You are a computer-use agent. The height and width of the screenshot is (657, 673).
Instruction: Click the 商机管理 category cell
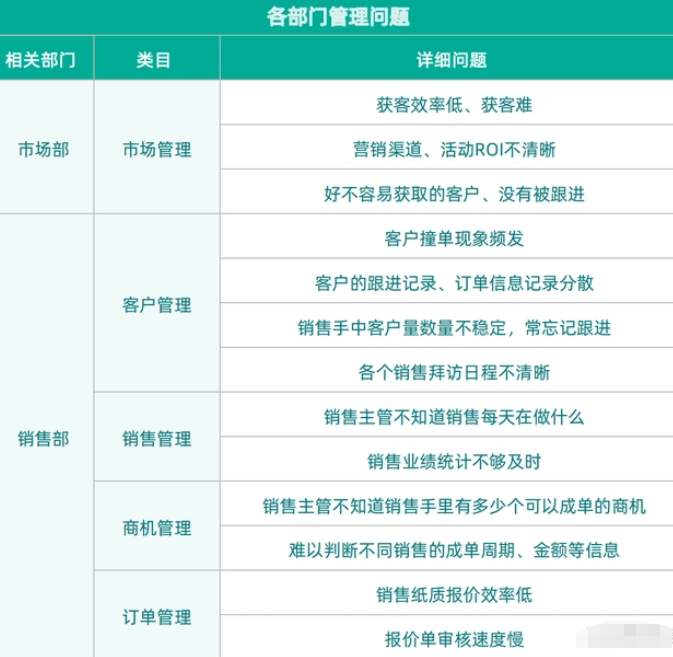coord(156,527)
